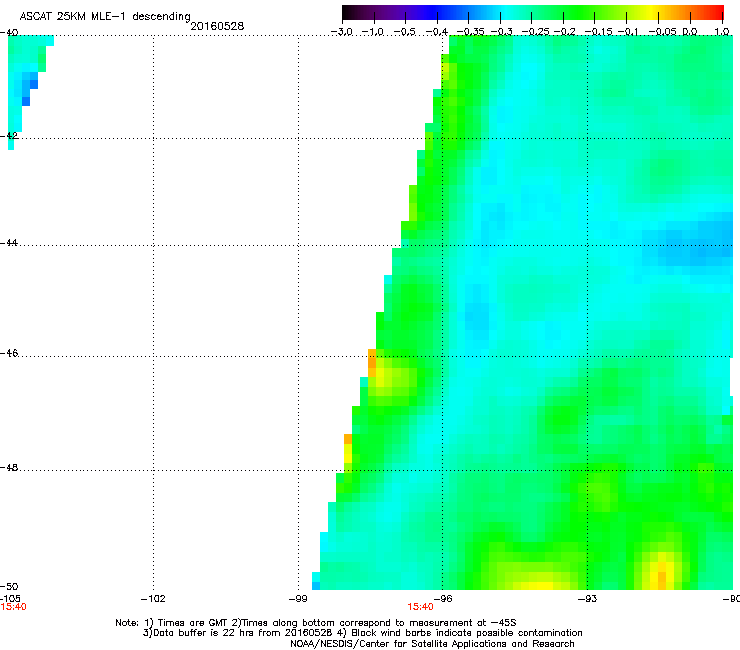740x650 pixels.
Task: Click the colorbar label -0.35
Action: [471, 32]
